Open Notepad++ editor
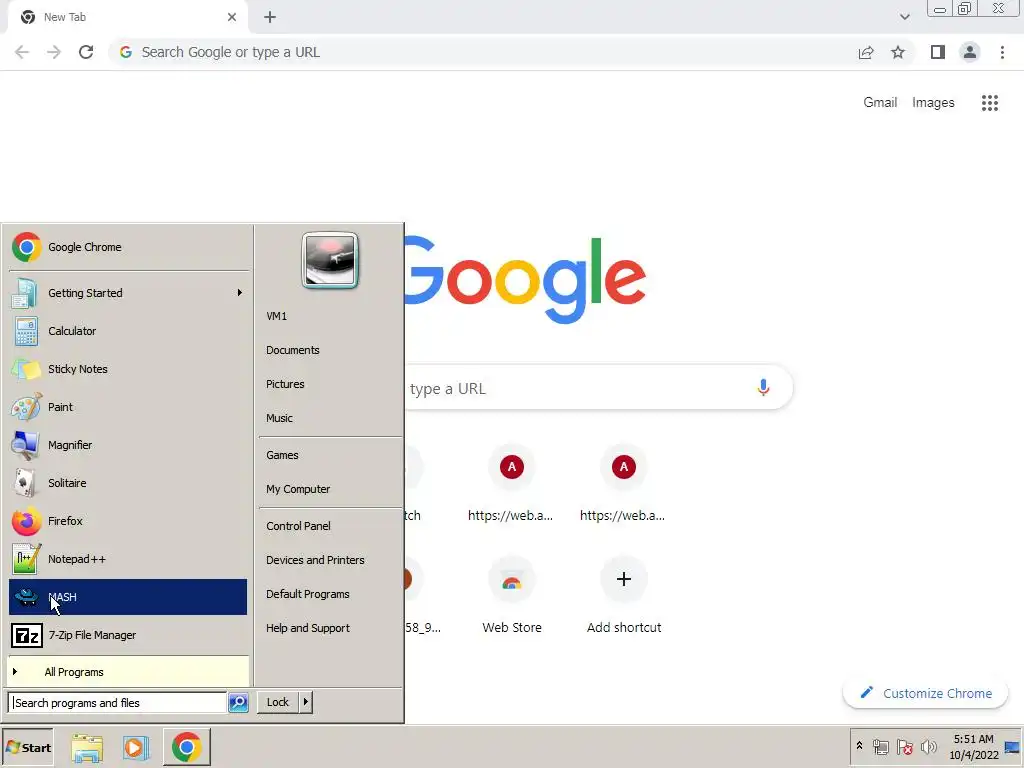Viewport: 1024px width, 768px height. [128, 559]
